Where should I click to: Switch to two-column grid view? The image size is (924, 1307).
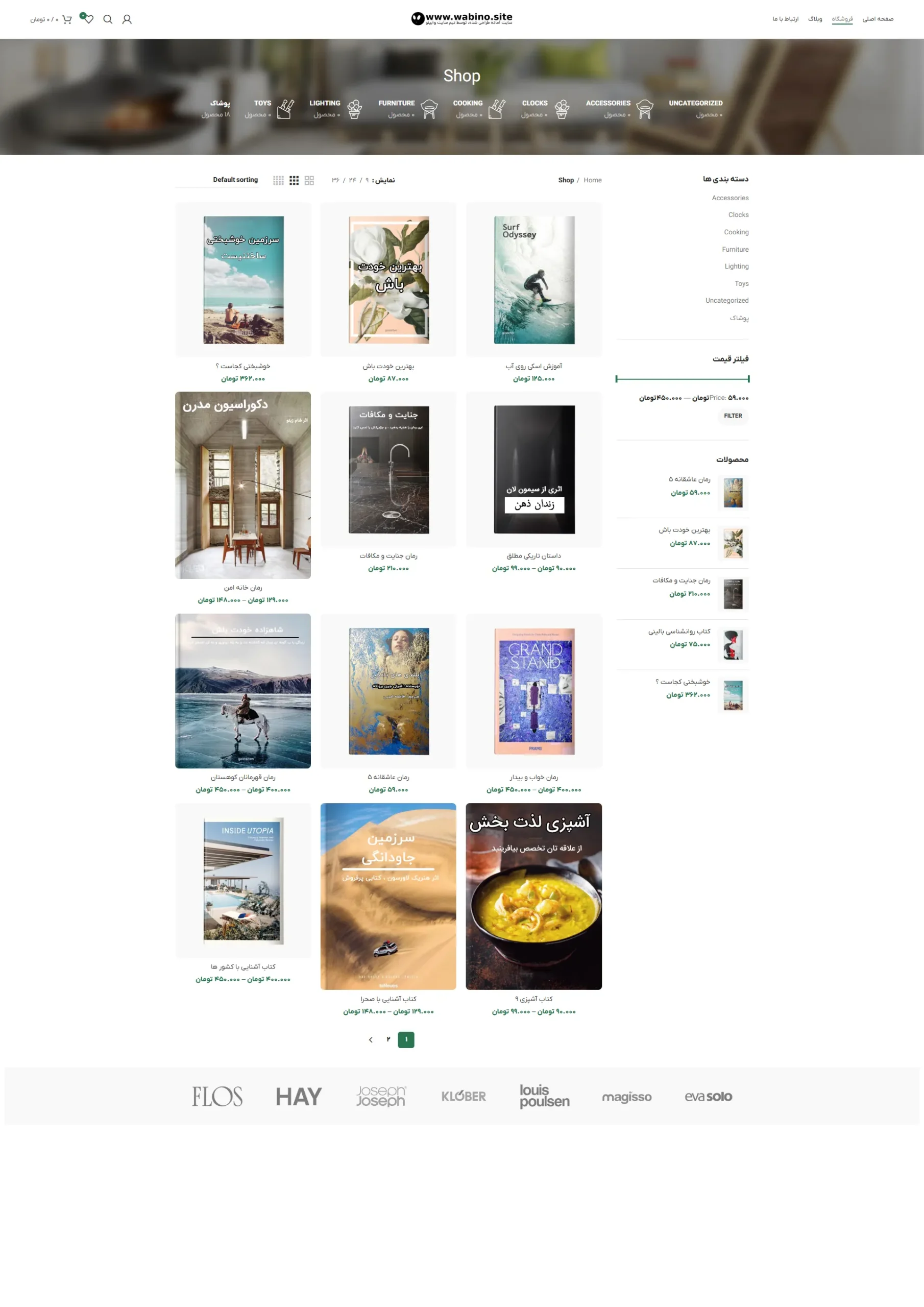point(309,180)
